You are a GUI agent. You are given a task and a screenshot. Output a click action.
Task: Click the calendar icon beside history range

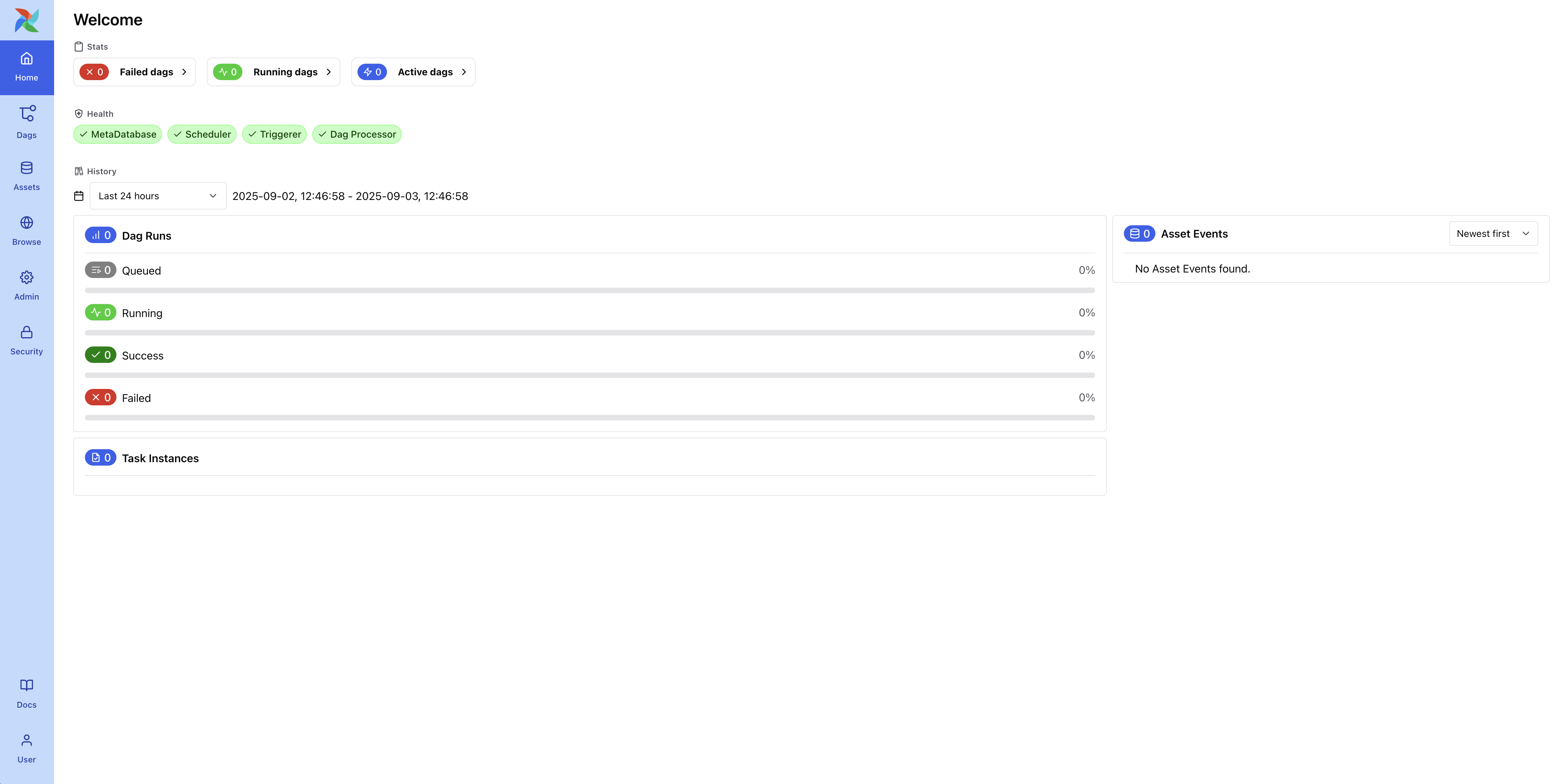[x=78, y=196]
